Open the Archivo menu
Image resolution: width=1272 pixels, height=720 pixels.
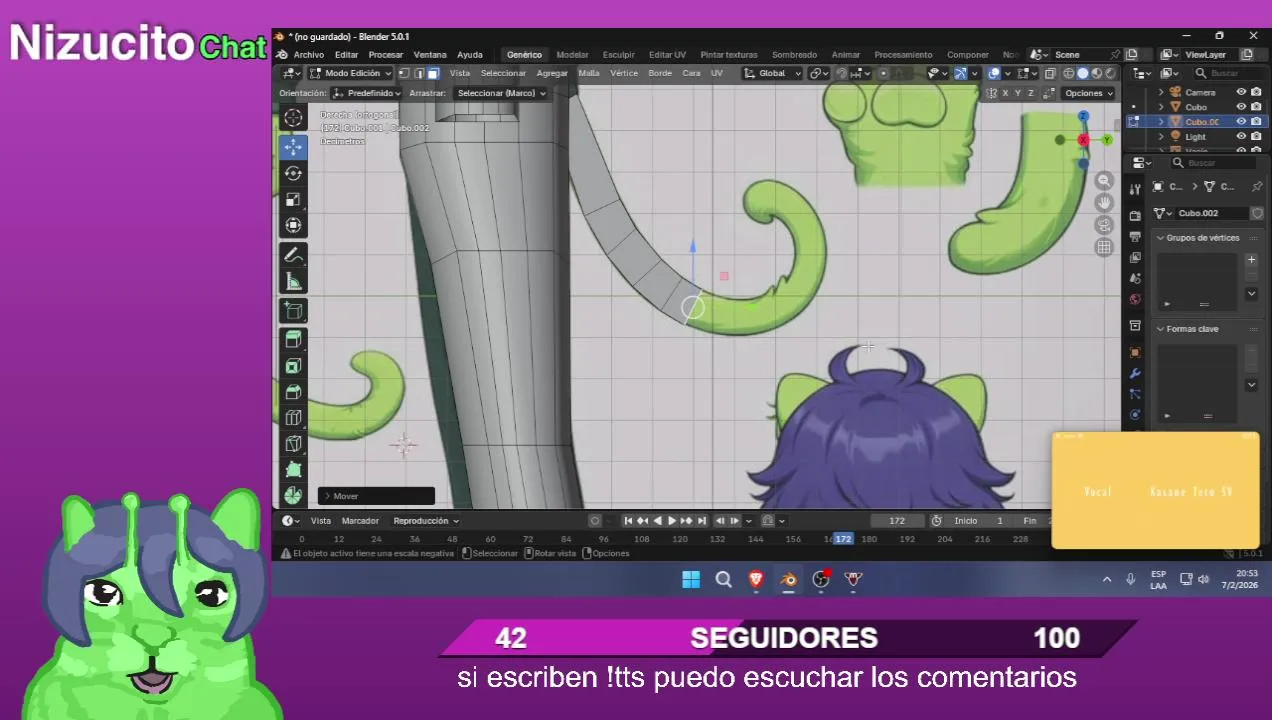coord(309,55)
